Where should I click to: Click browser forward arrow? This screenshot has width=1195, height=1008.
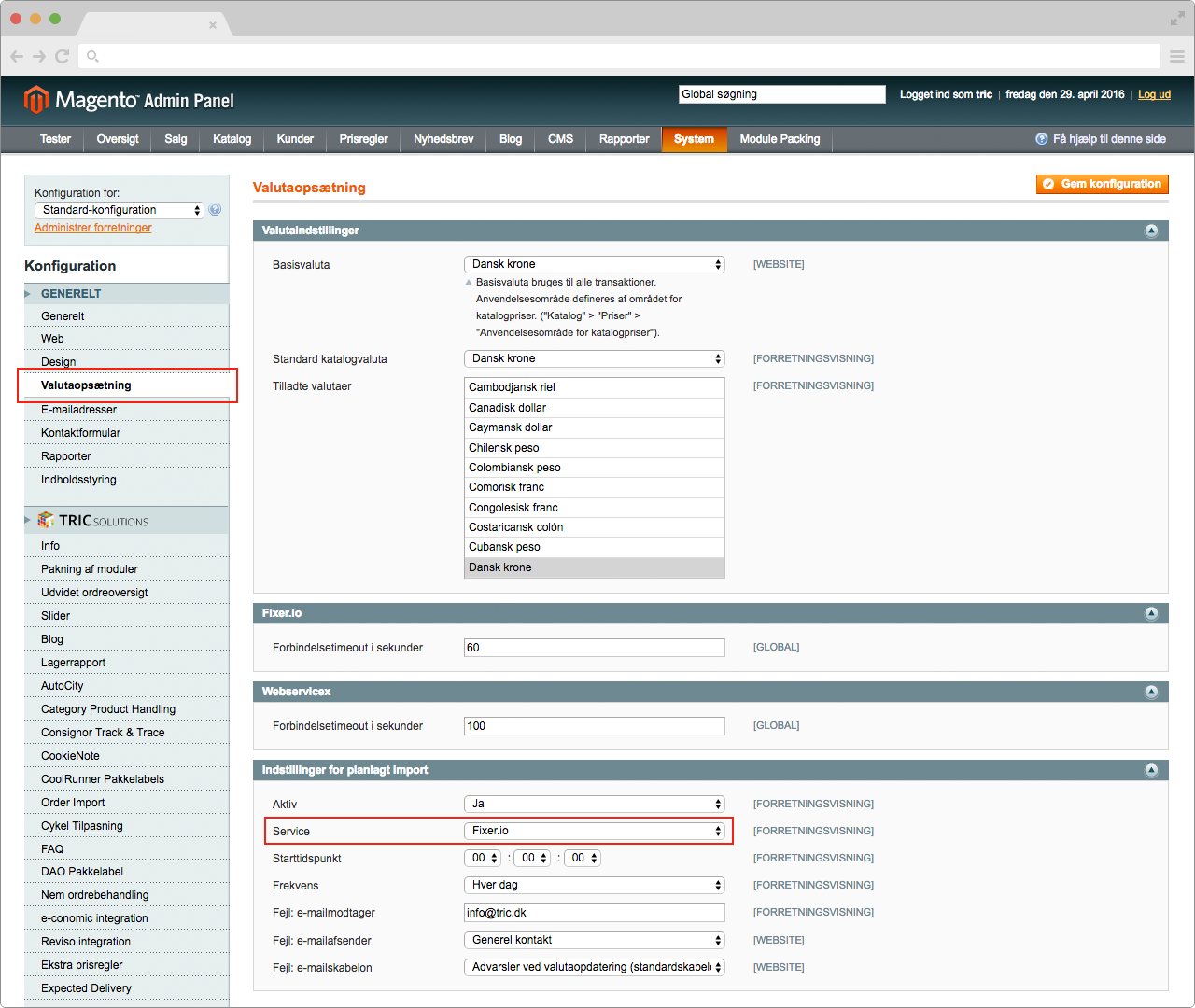point(39,56)
